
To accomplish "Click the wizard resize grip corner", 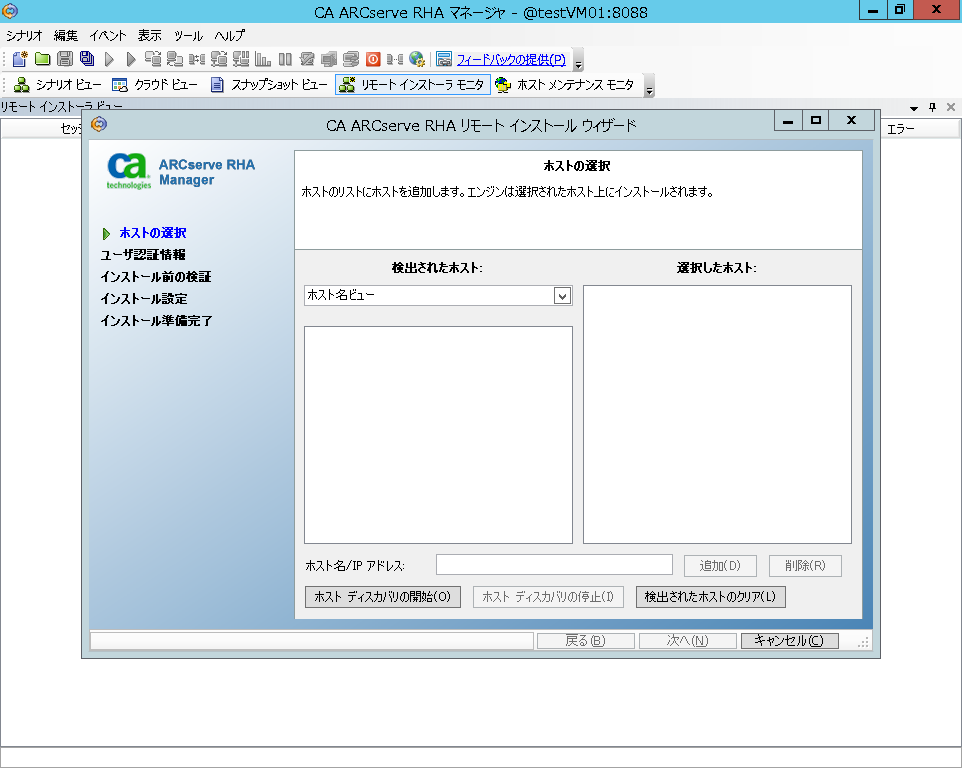I will (x=863, y=642).
